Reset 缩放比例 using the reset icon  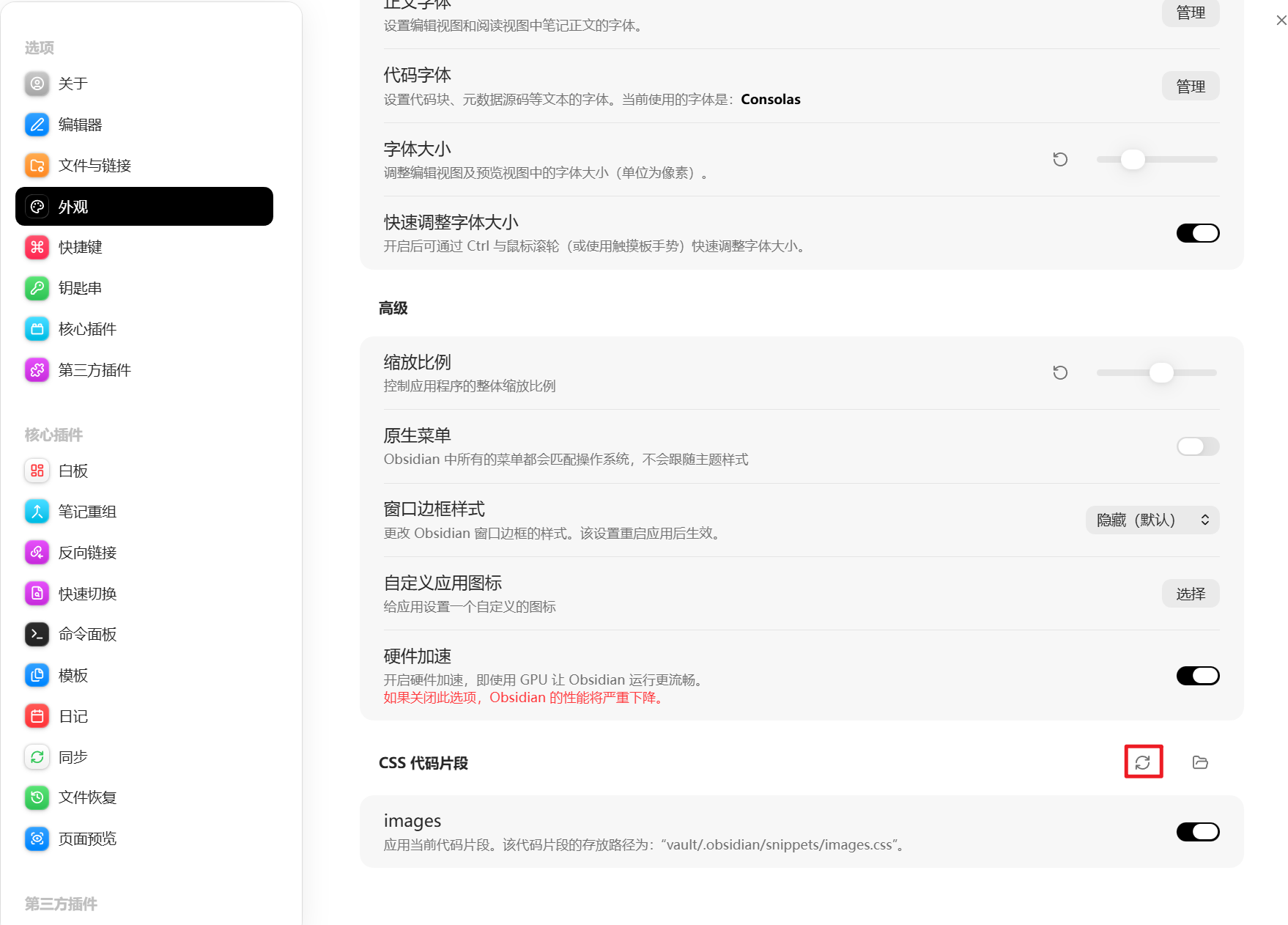[x=1060, y=372]
